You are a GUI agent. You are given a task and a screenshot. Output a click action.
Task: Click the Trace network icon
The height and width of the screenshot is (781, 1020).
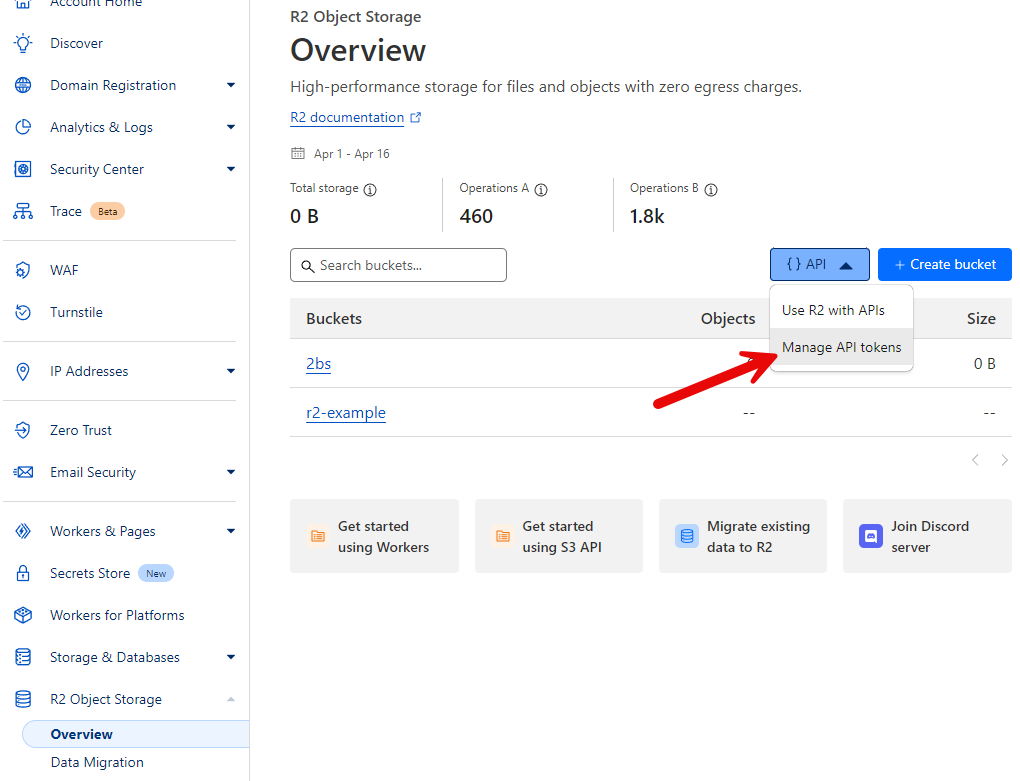click(x=23, y=211)
